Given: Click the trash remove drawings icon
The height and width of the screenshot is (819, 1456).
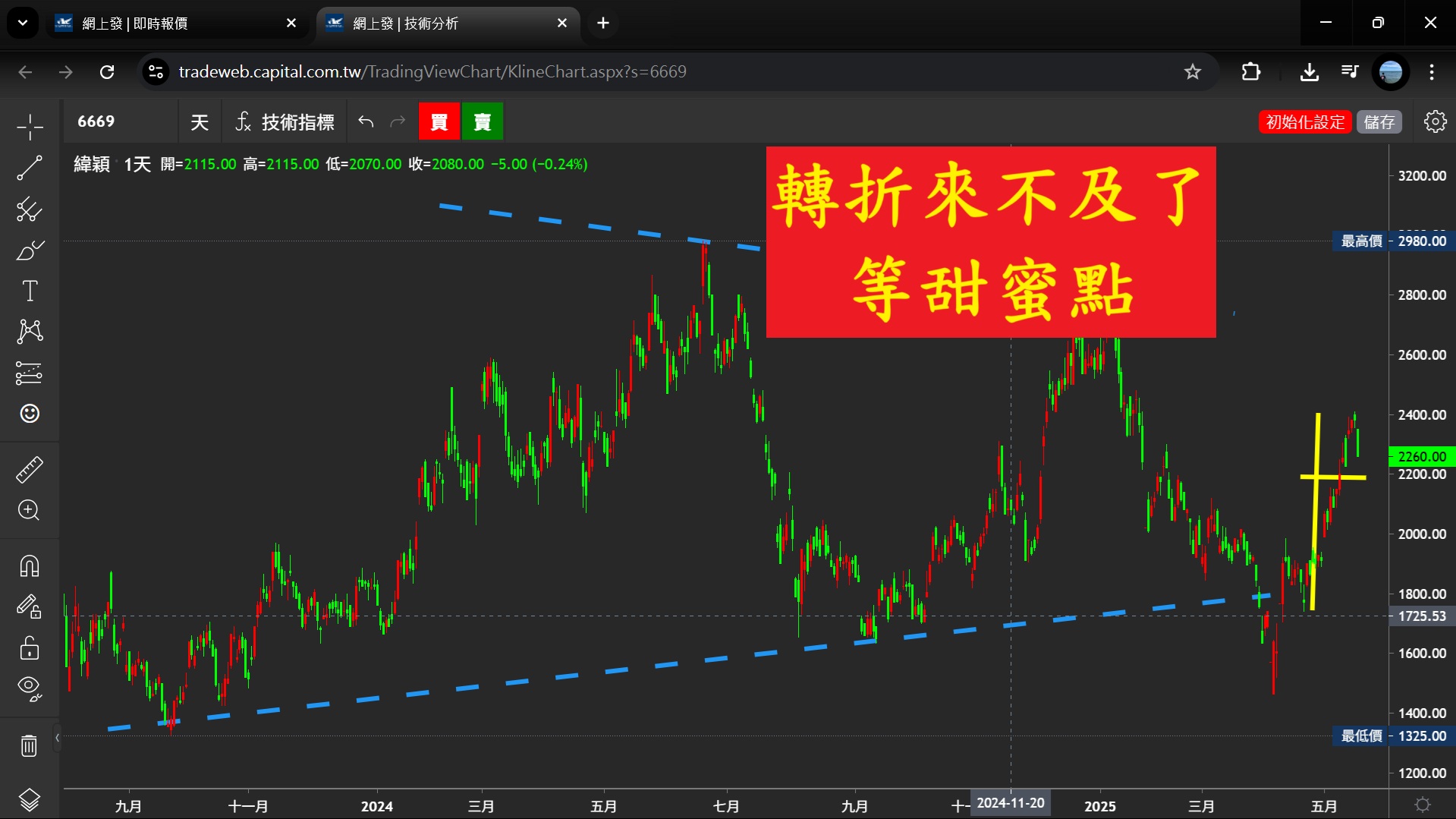Looking at the screenshot, I should pyautogui.click(x=30, y=745).
